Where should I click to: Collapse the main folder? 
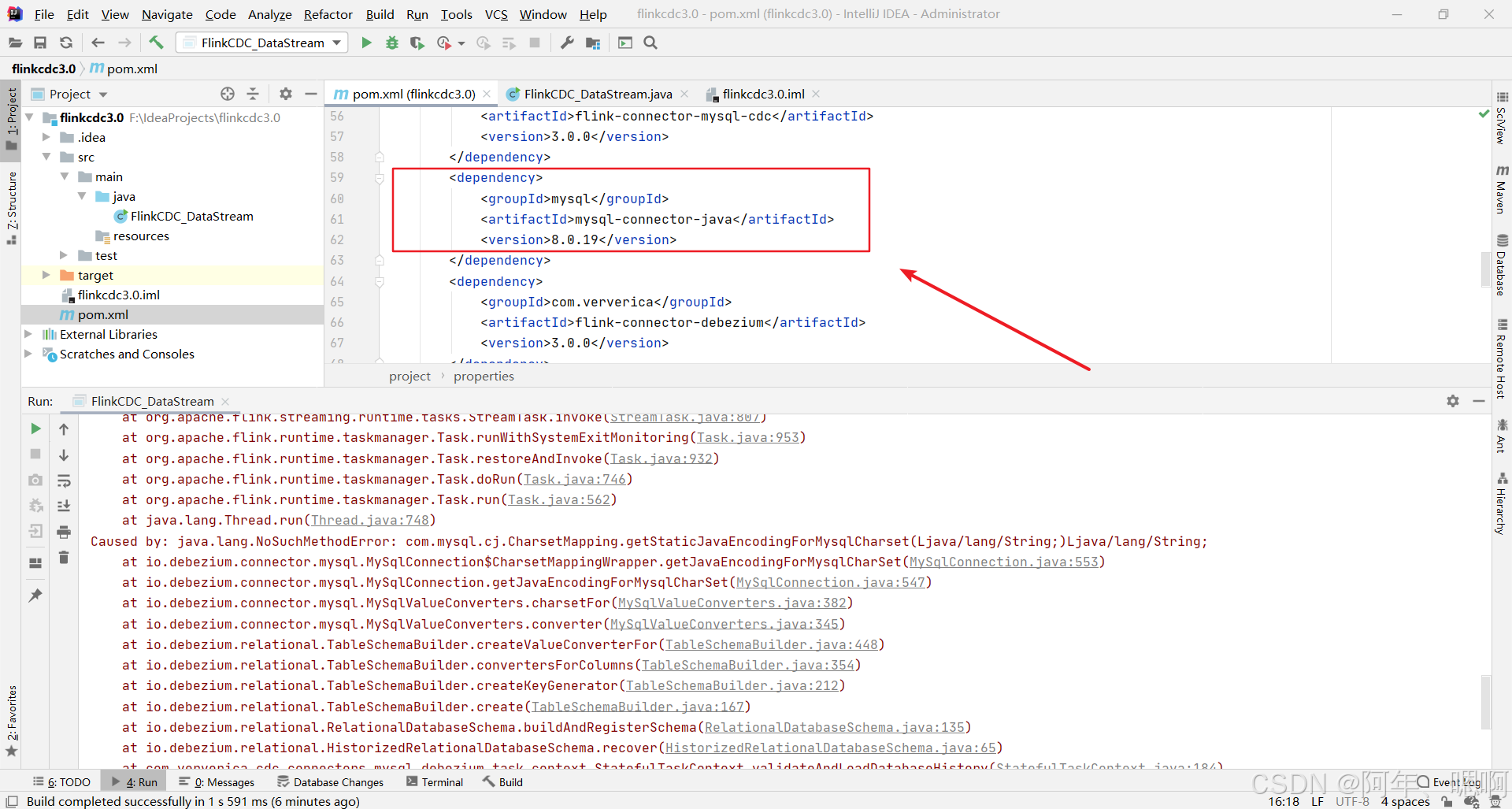[x=65, y=176]
